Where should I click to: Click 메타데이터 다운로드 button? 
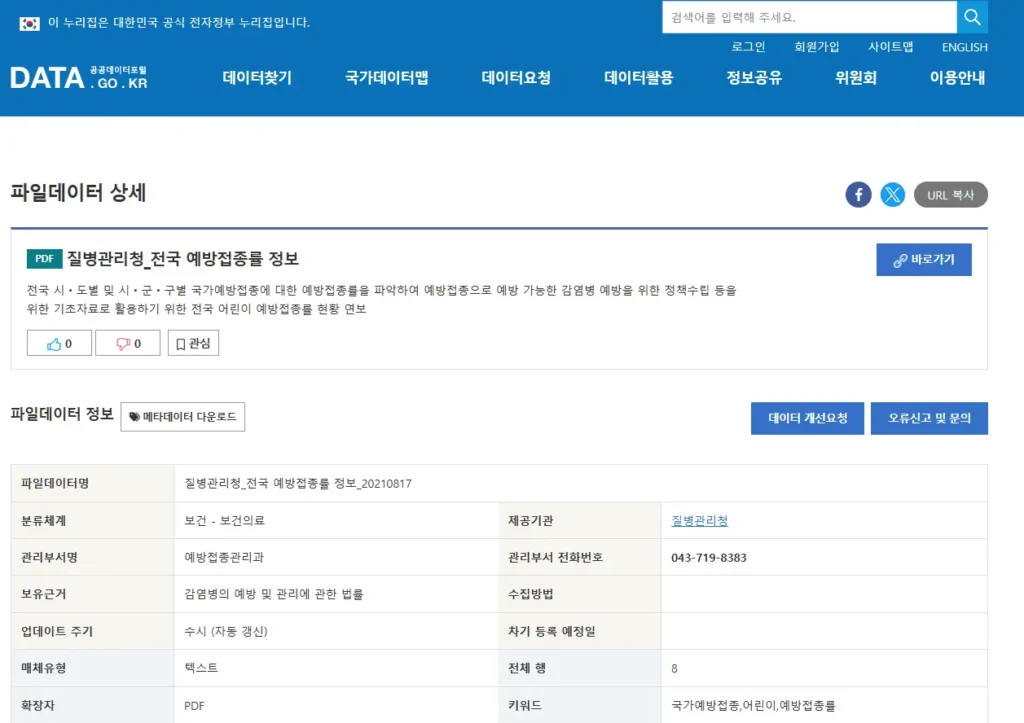[x=183, y=417]
